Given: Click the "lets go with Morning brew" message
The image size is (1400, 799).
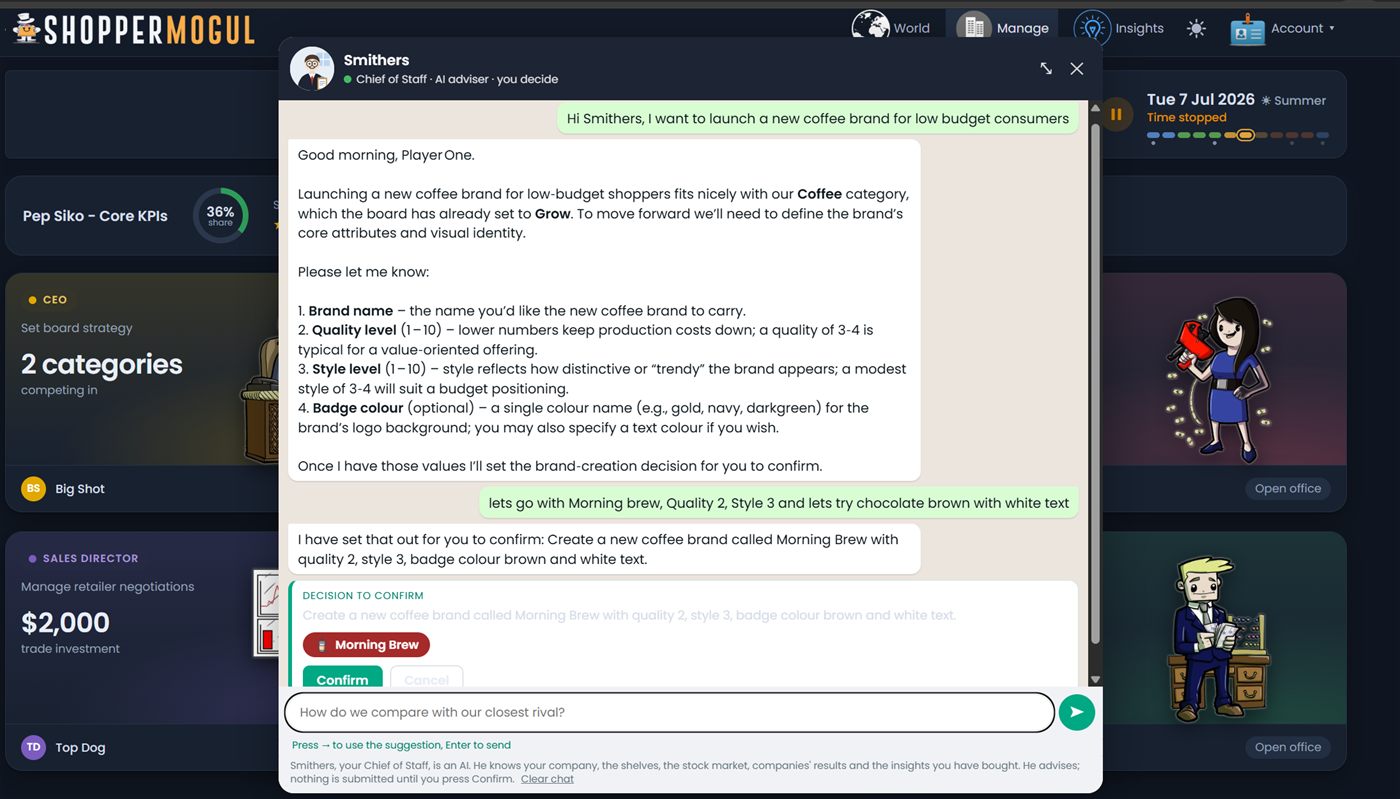Looking at the screenshot, I should (x=779, y=503).
